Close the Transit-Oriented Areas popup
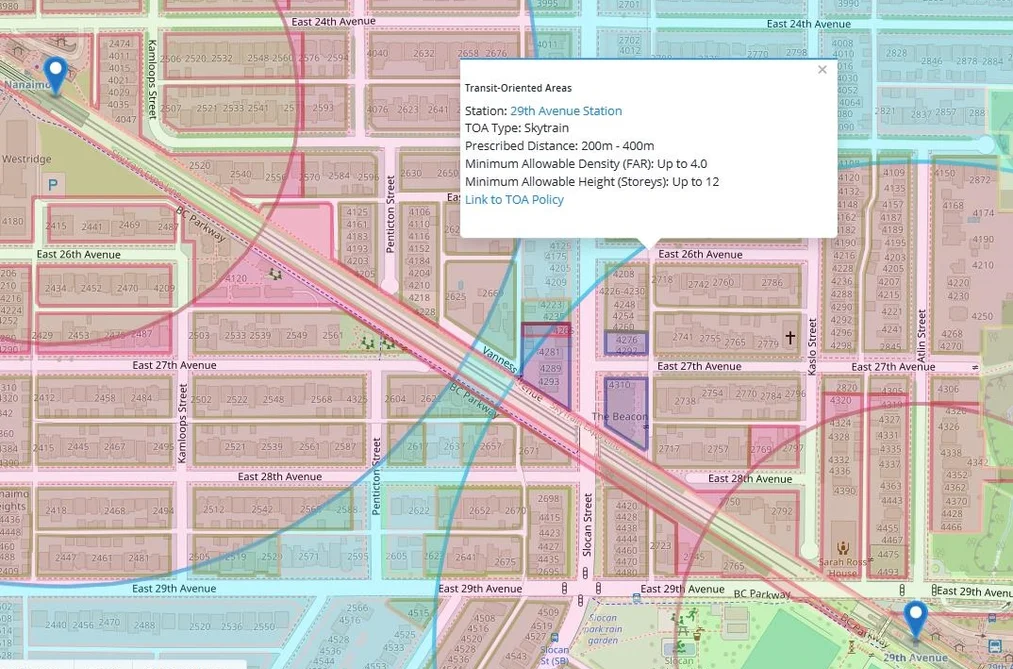Viewport: 1013px width, 669px height. tap(822, 70)
